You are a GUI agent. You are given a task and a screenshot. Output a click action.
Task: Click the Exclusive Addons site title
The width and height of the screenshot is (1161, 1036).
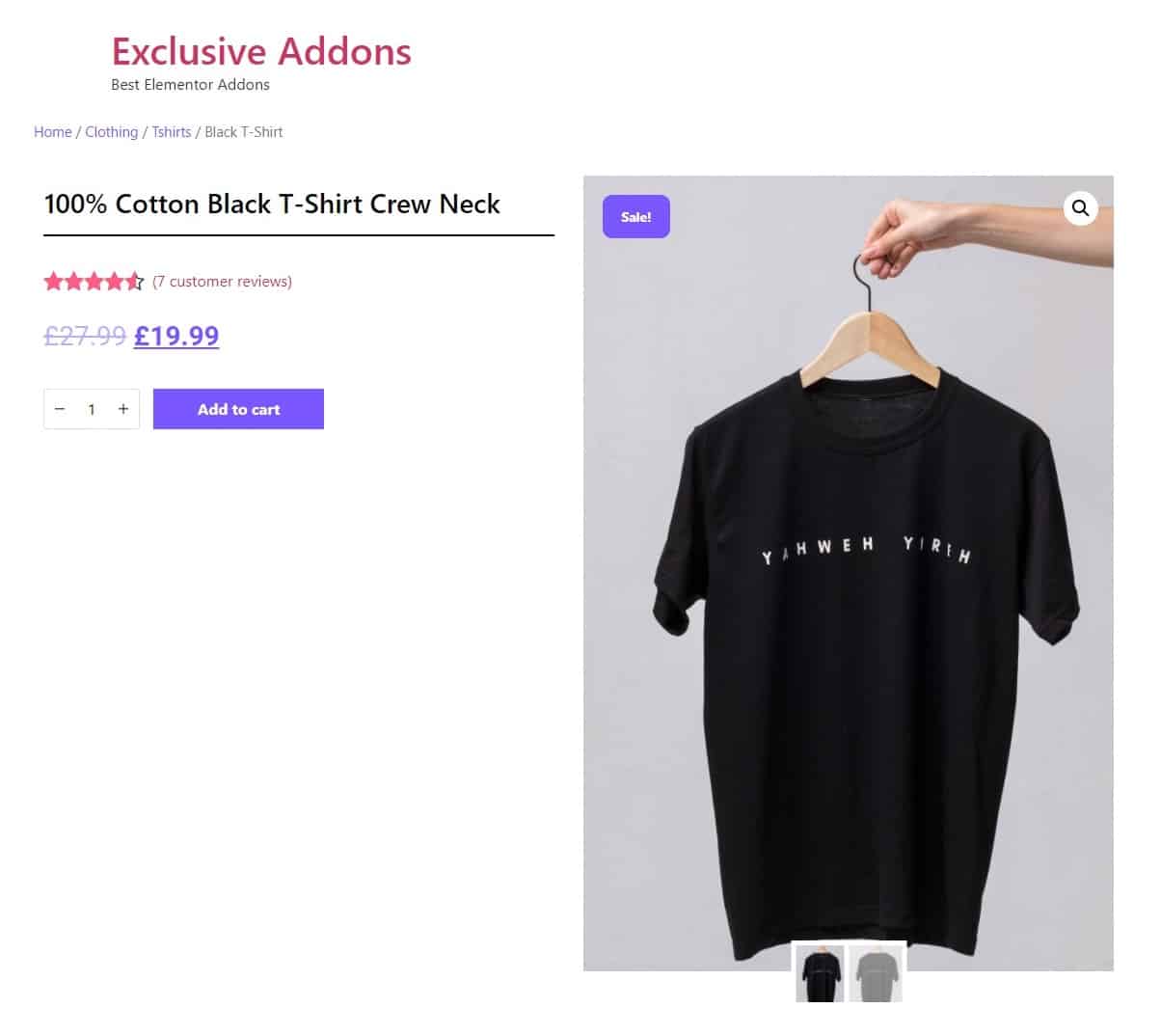[261, 51]
